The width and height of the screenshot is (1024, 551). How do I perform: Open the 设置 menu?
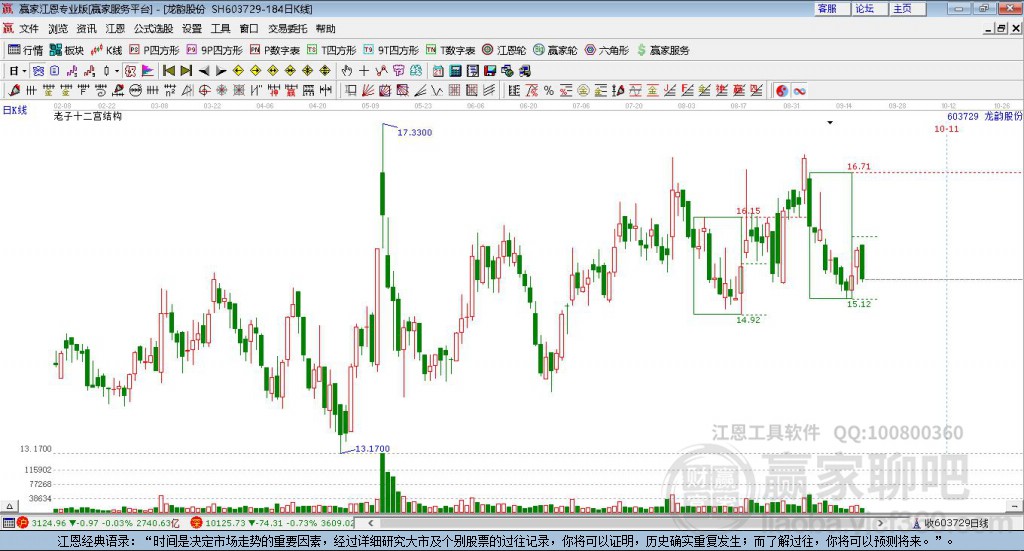coord(192,29)
